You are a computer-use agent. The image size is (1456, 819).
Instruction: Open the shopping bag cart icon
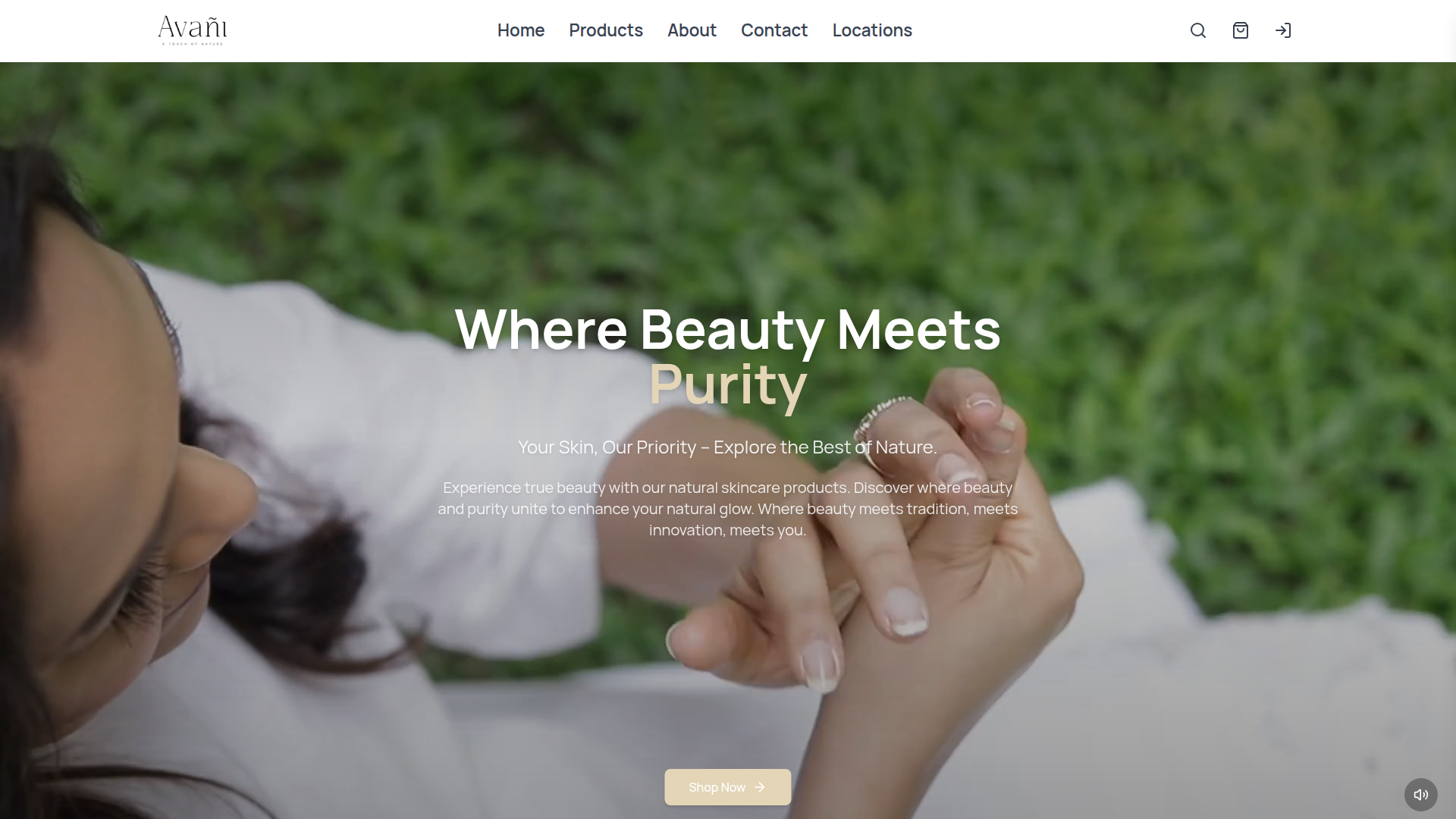pyautogui.click(x=1240, y=30)
